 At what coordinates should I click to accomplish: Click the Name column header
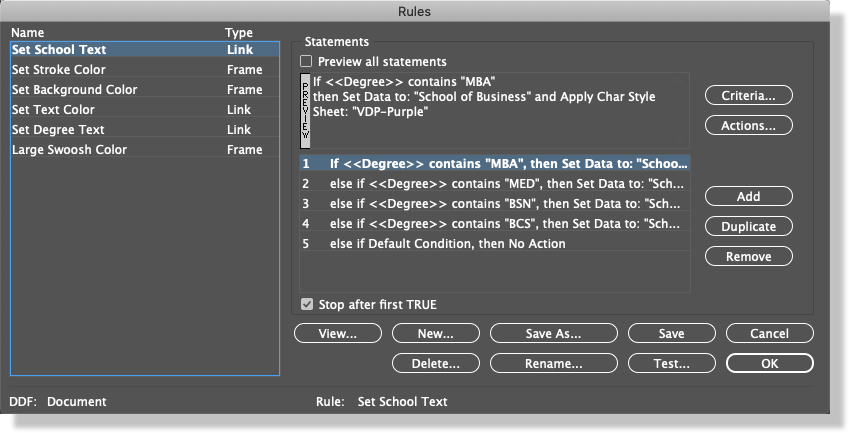pyautogui.click(x=28, y=33)
